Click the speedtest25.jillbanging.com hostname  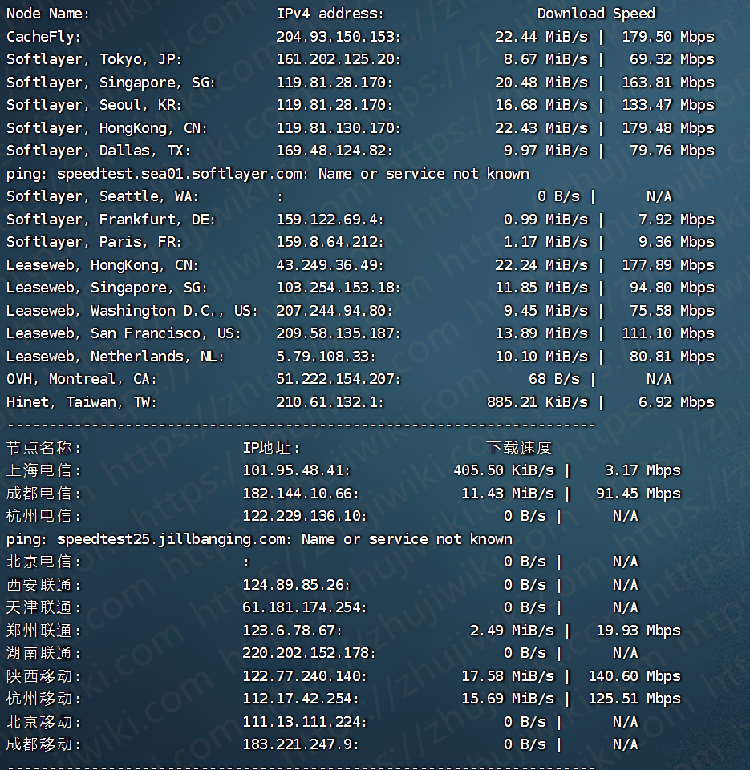tap(171, 539)
